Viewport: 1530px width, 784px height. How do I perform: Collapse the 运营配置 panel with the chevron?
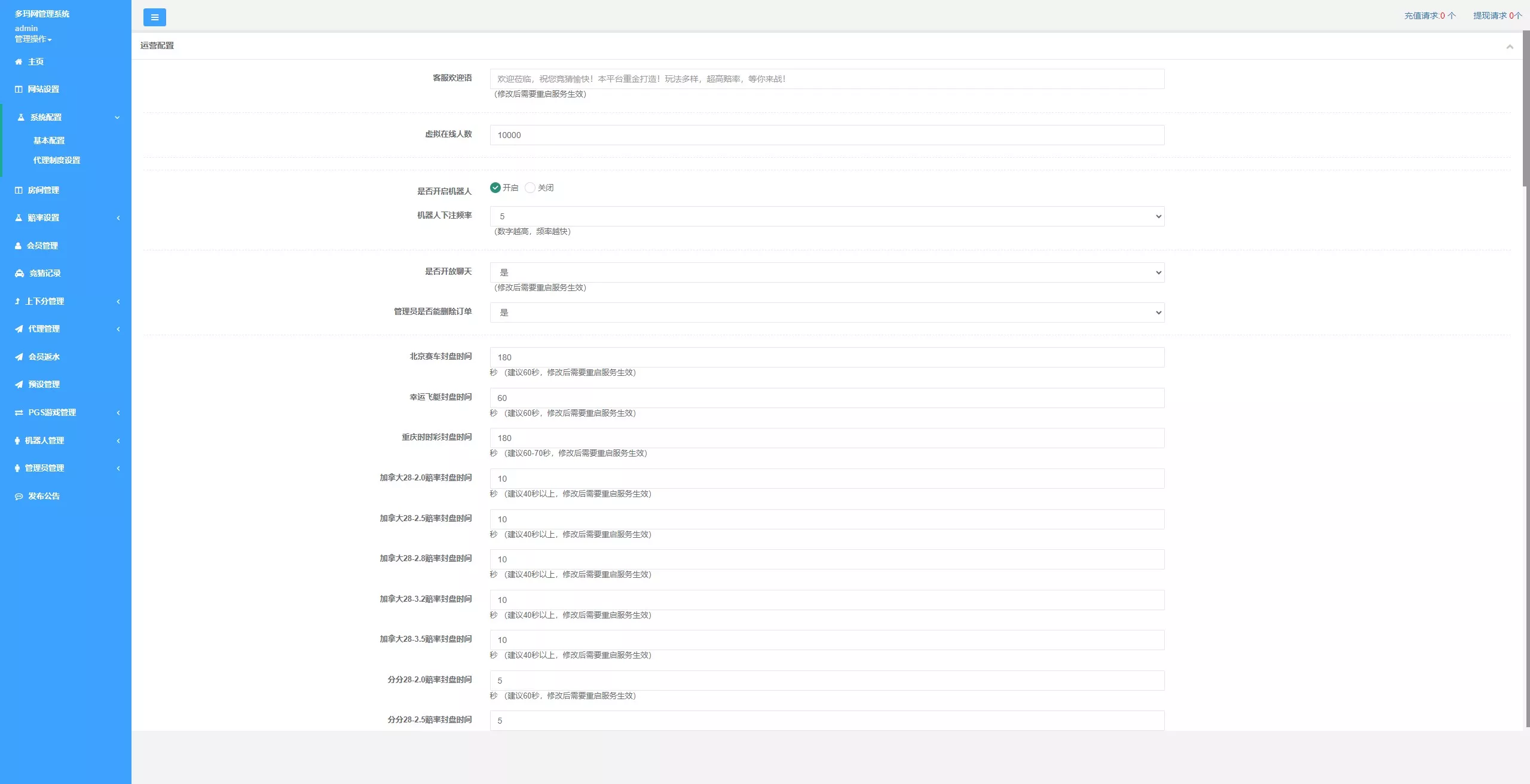[1510, 47]
